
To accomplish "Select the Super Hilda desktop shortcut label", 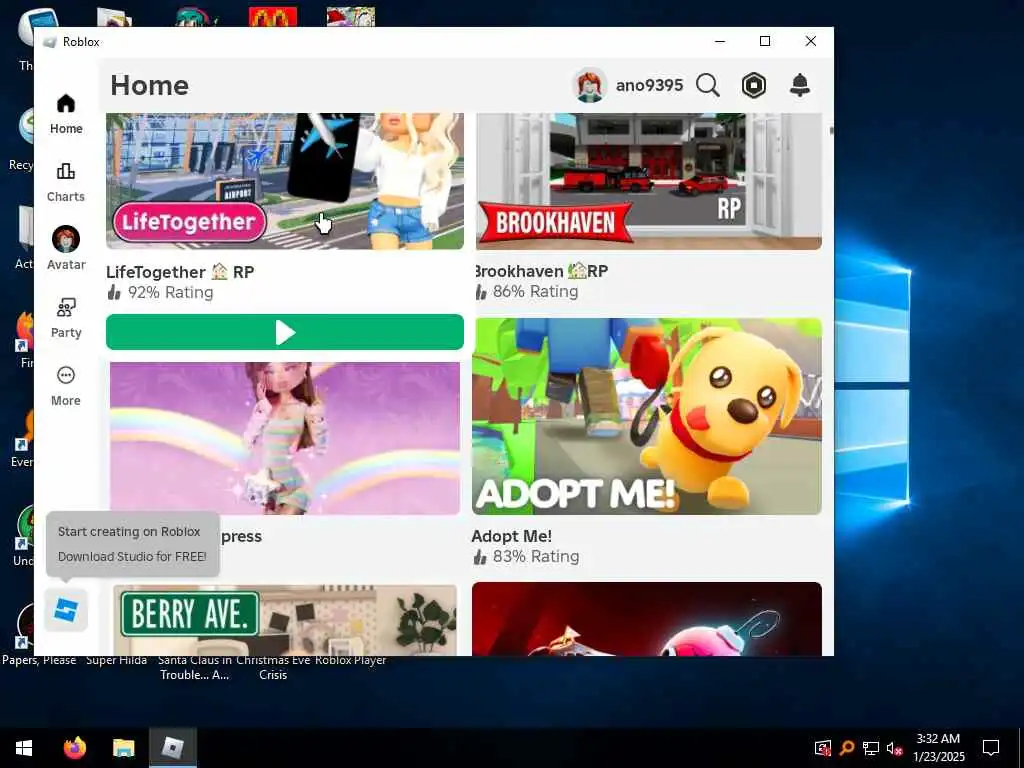I will [x=116, y=660].
